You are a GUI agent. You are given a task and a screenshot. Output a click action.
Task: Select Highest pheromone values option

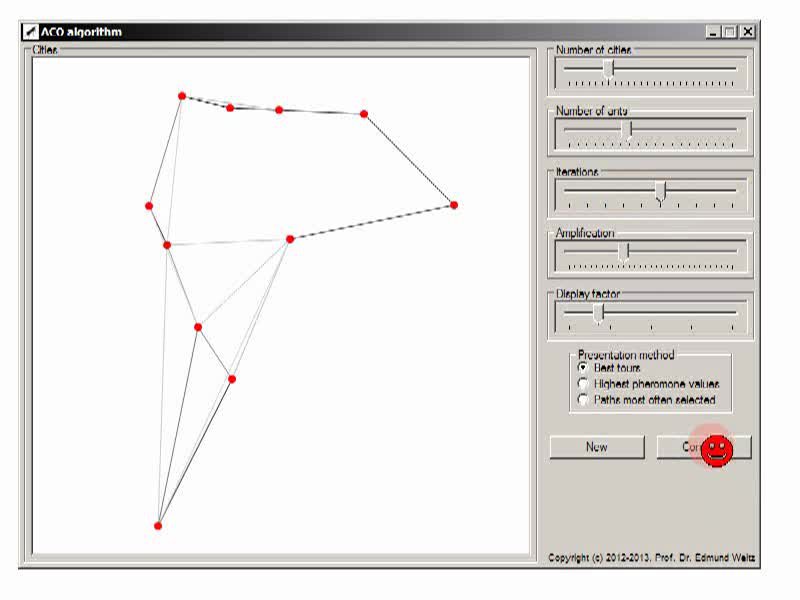pos(583,384)
